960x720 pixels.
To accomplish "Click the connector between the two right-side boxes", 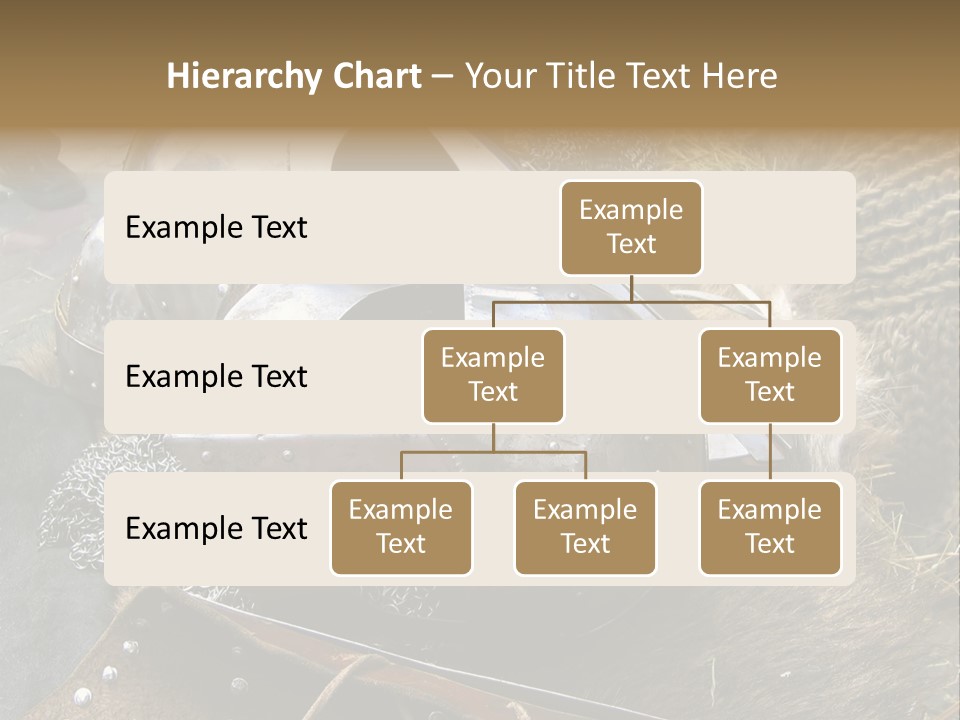I will click(x=770, y=452).
